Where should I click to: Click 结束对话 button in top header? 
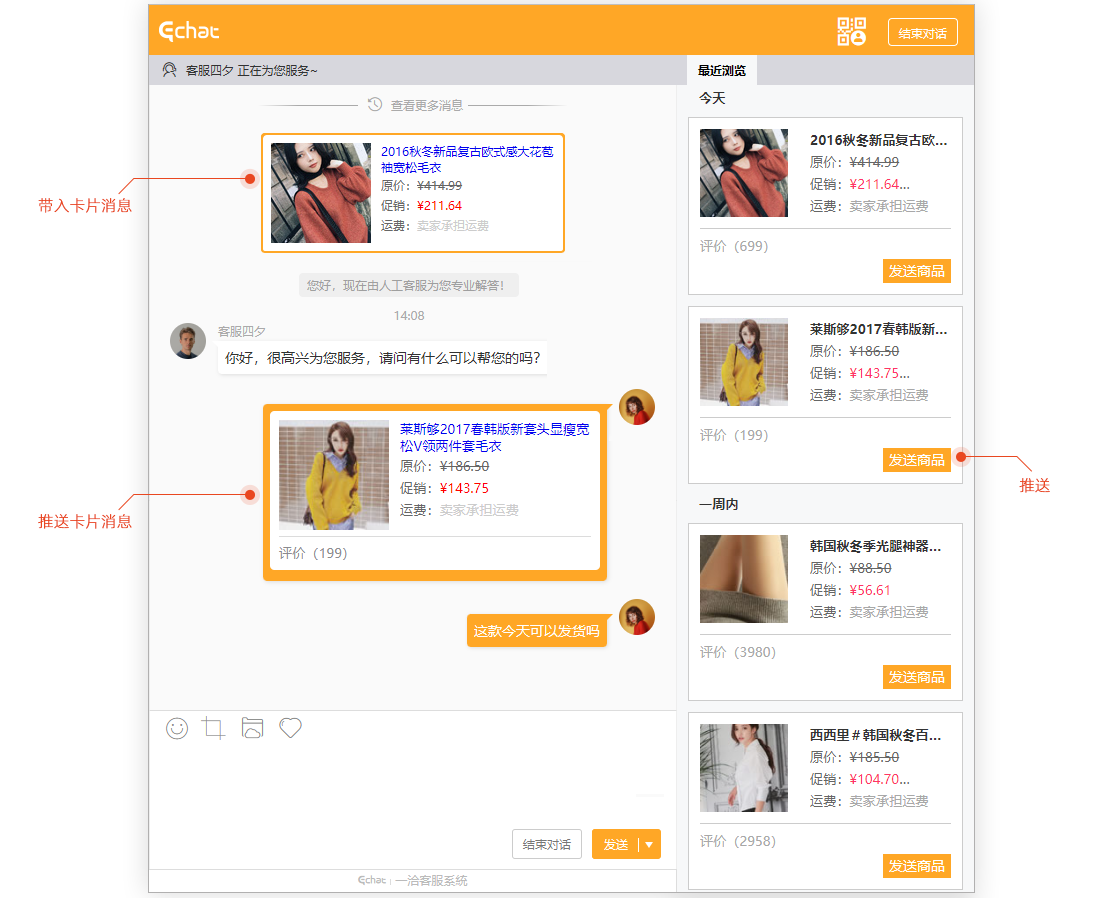tap(922, 33)
